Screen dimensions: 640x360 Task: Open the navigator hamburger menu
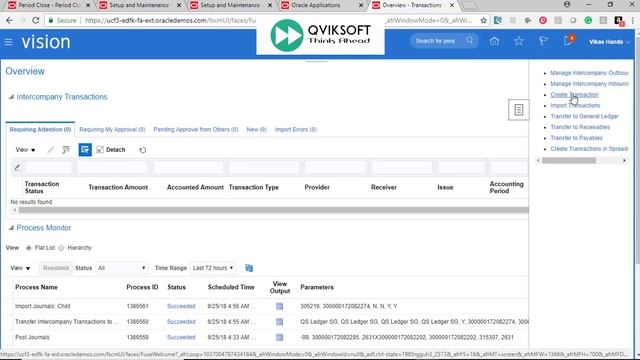[8, 42]
